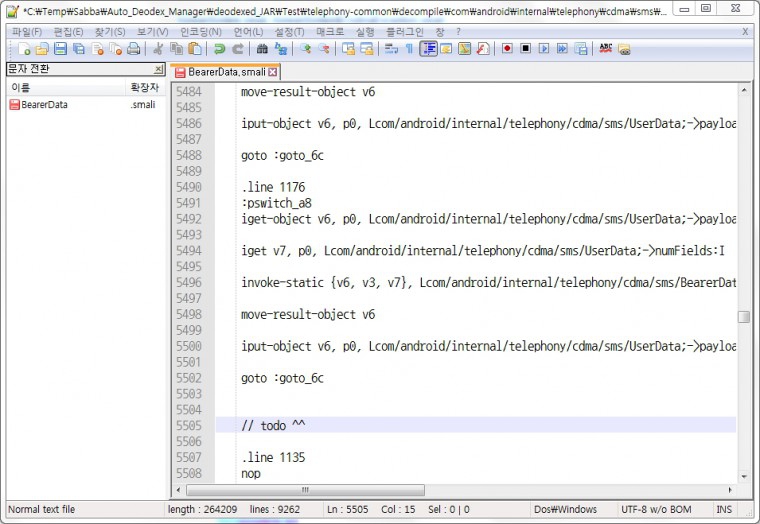This screenshot has height=524, width=760.
Task: Click the vertical scrollbar up arrow
Action: [x=744, y=90]
